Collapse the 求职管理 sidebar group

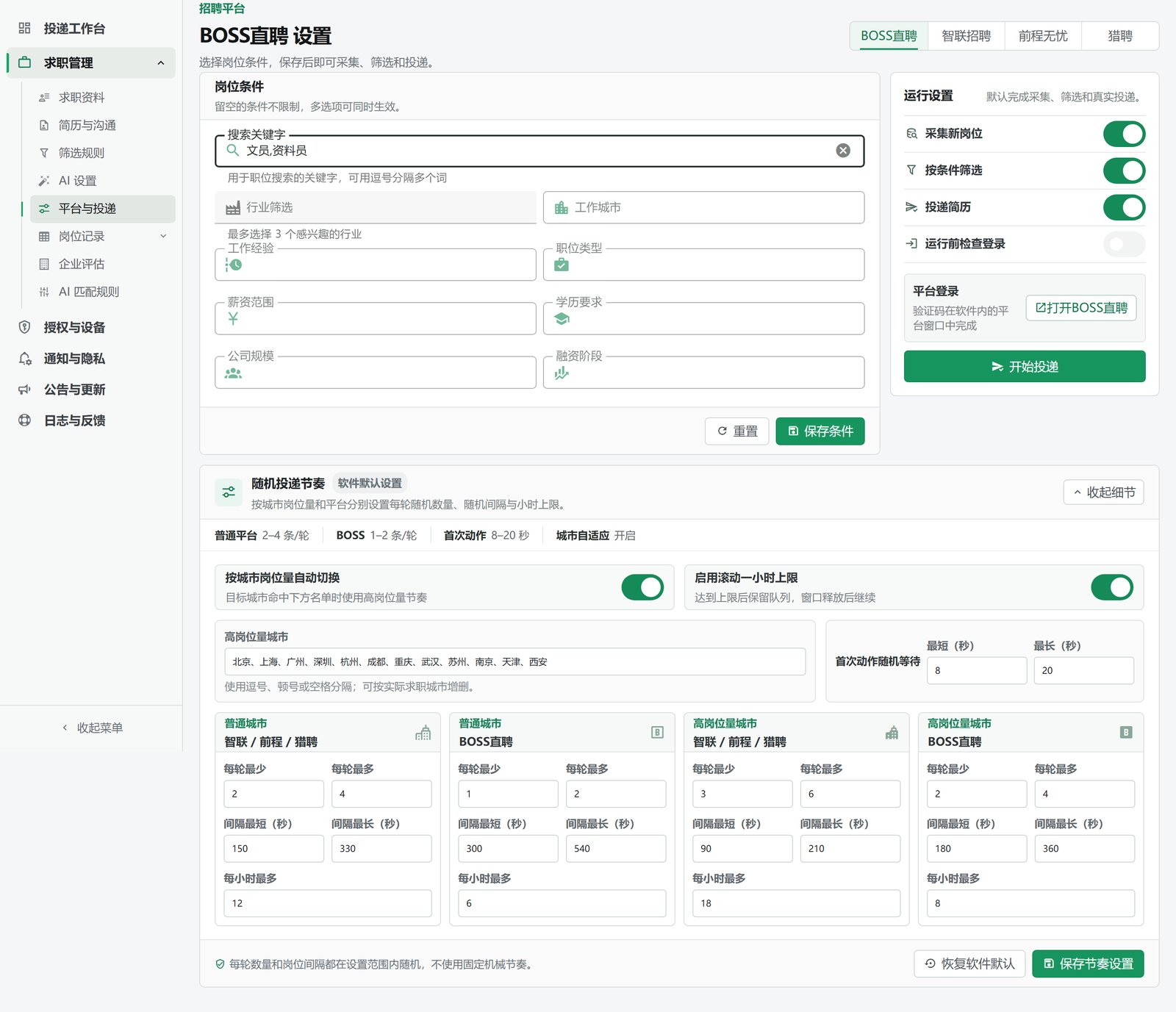tap(161, 63)
